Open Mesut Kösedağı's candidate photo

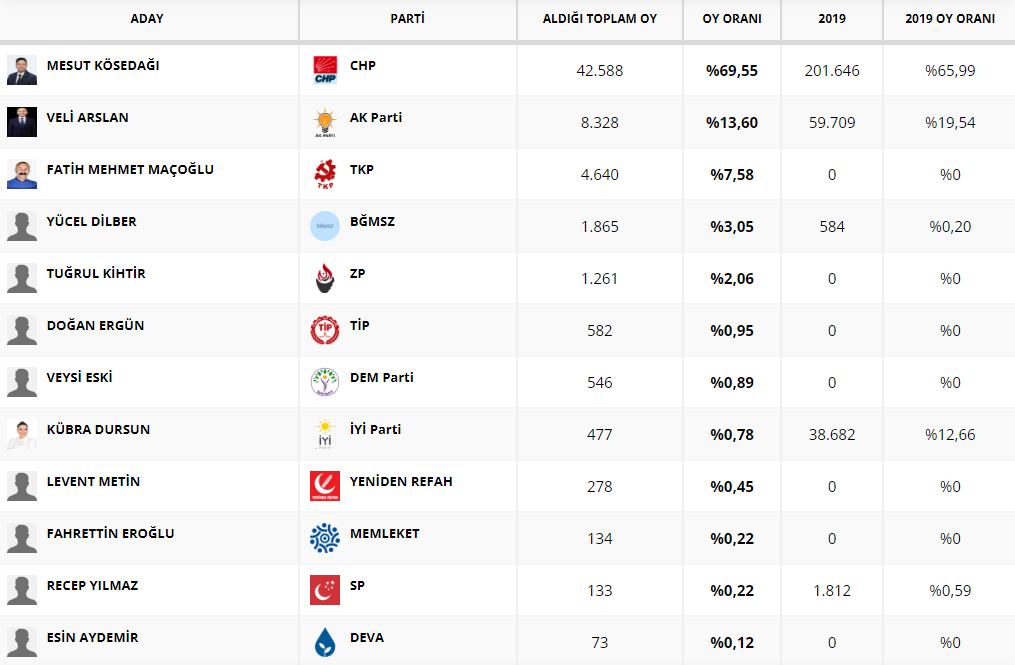tap(22, 70)
